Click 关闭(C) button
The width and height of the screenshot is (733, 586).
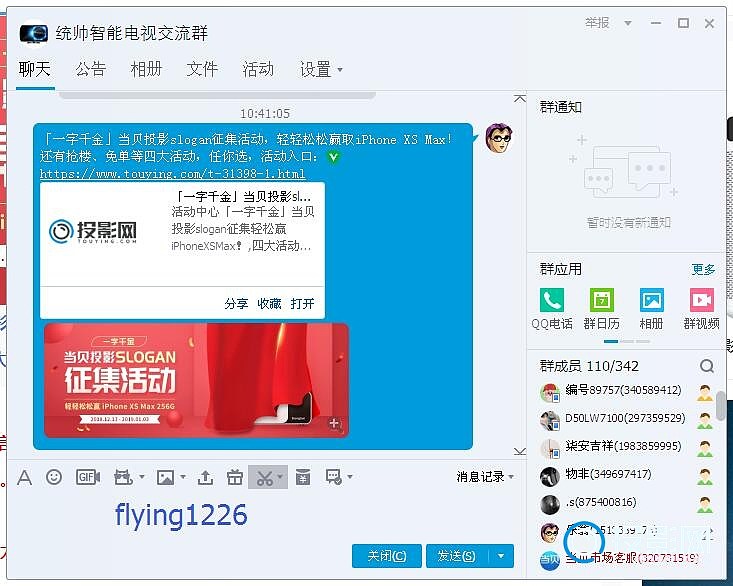point(387,556)
